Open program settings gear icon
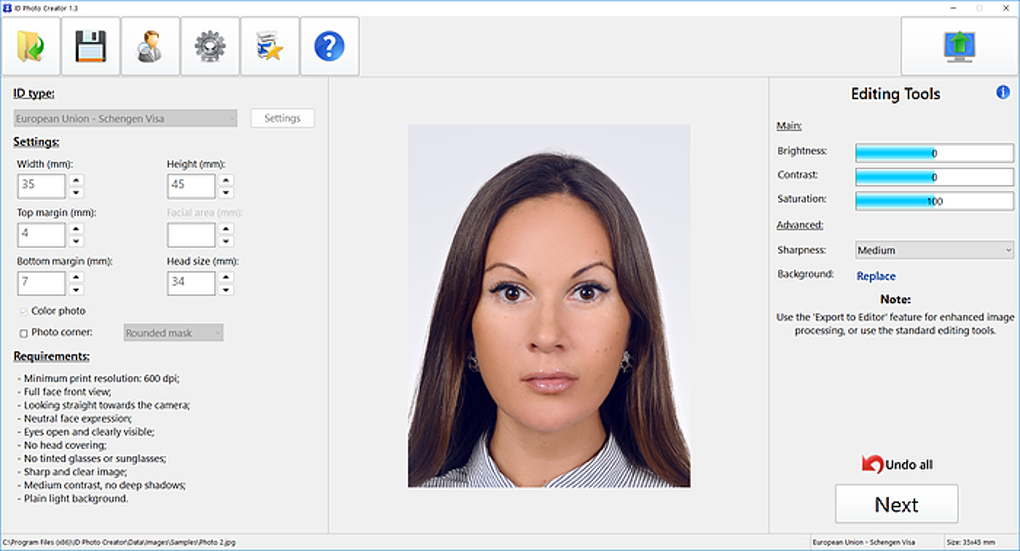1020x551 pixels. click(x=210, y=46)
